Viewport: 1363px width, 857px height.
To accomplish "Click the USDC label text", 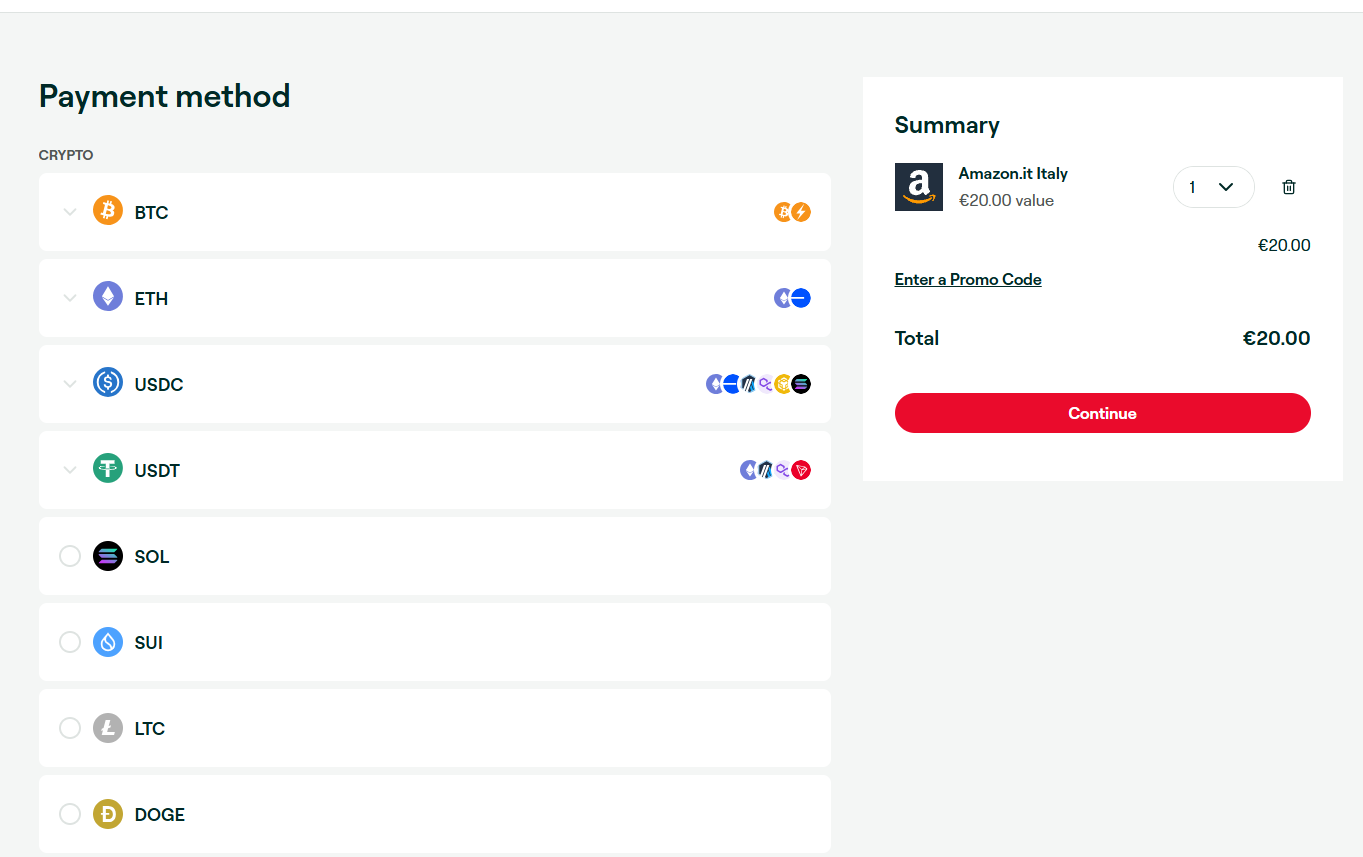I will click(159, 384).
